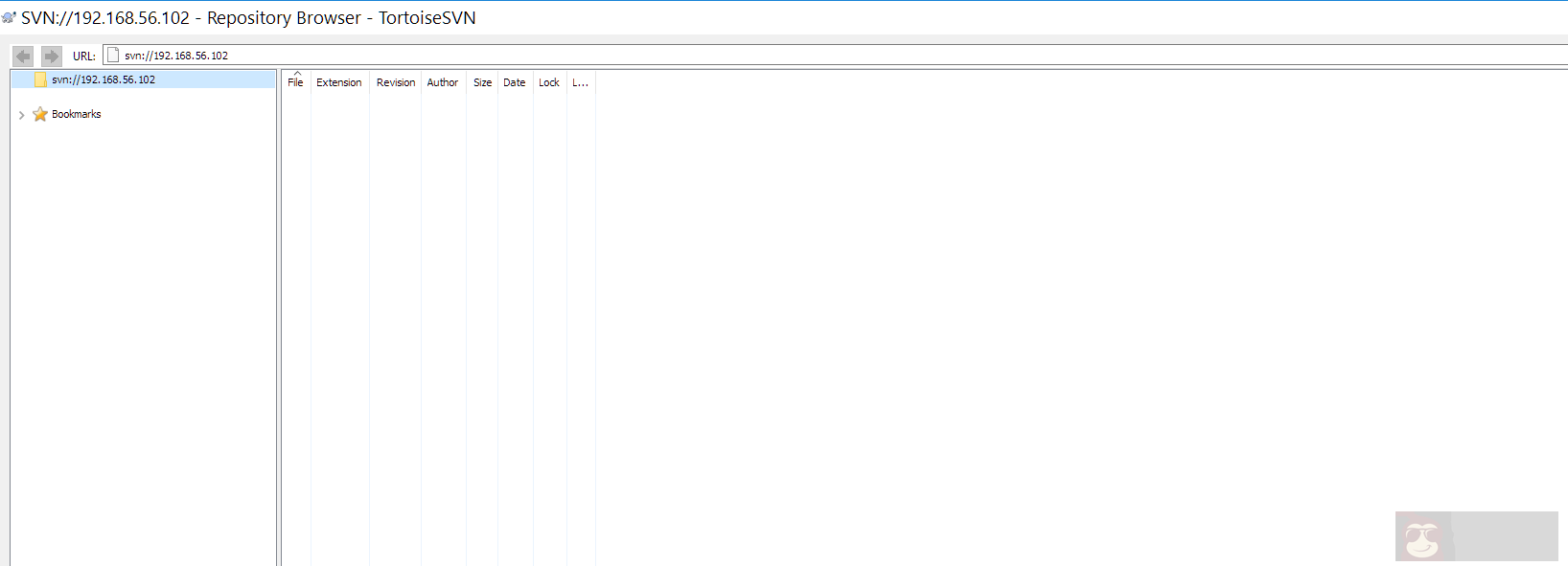Go back with the left arrow button
This screenshot has height=566, width=1568.
click(x=23, y=56)
